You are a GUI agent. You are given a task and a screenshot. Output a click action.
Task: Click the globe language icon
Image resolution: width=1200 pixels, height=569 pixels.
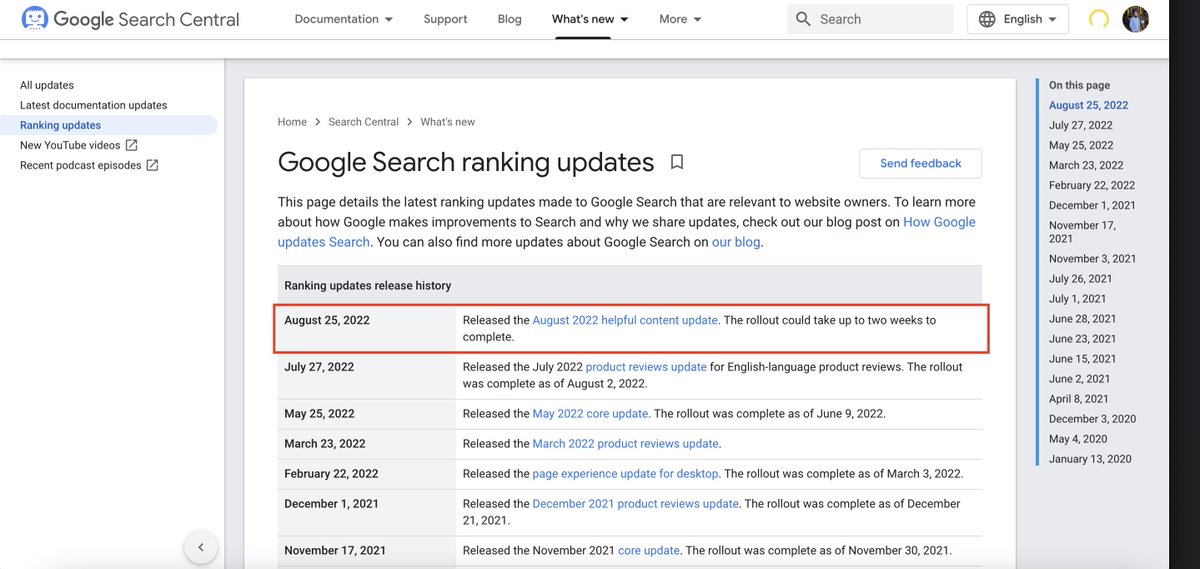[x=987, y=19]
